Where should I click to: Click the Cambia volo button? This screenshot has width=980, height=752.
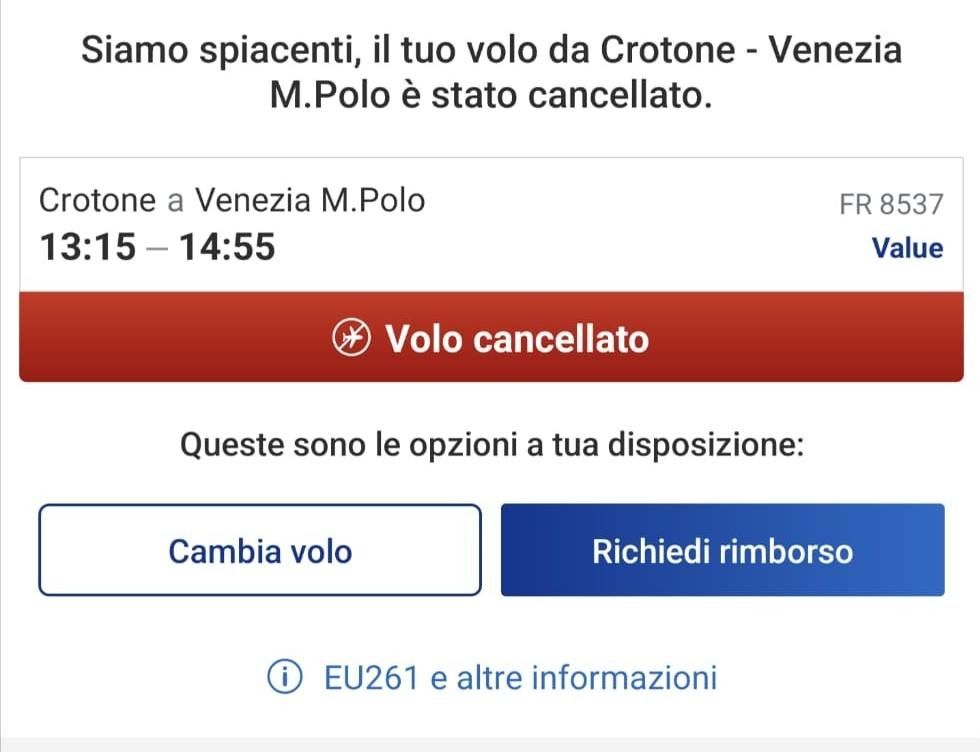260,550
